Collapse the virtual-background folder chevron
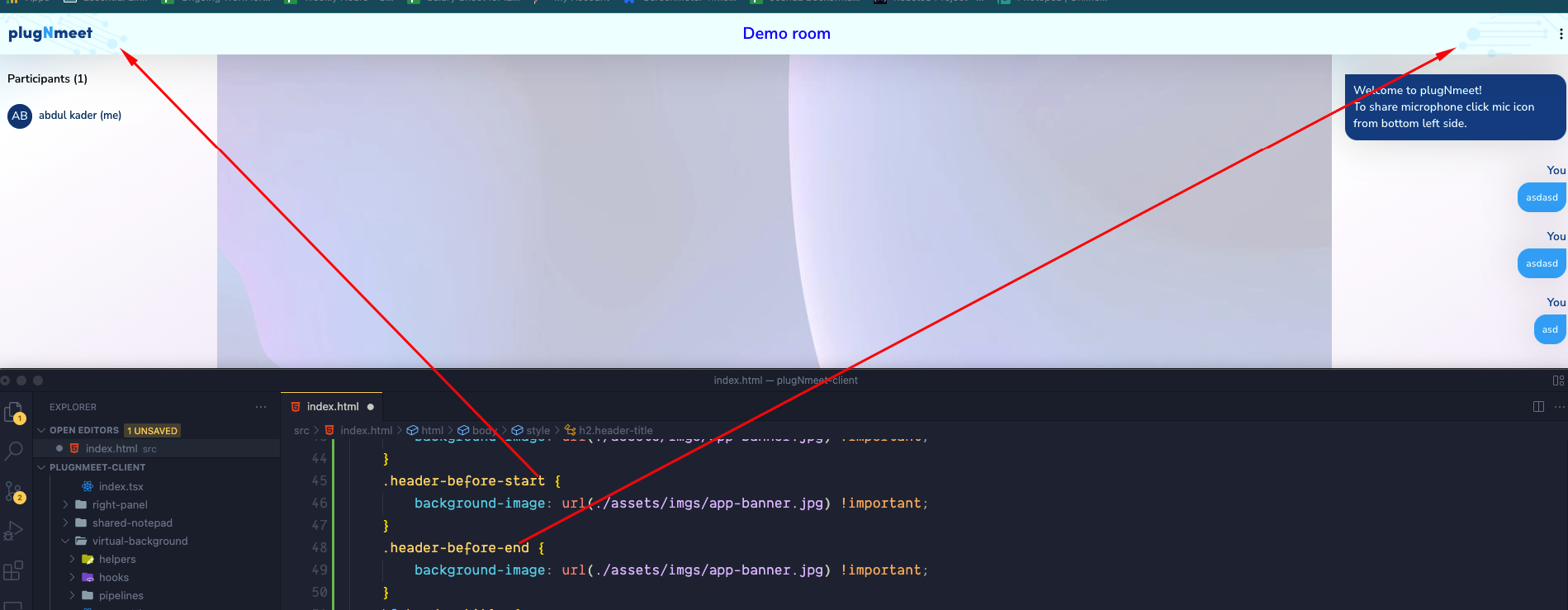1568x610 pixels. (x=66, y=541)
